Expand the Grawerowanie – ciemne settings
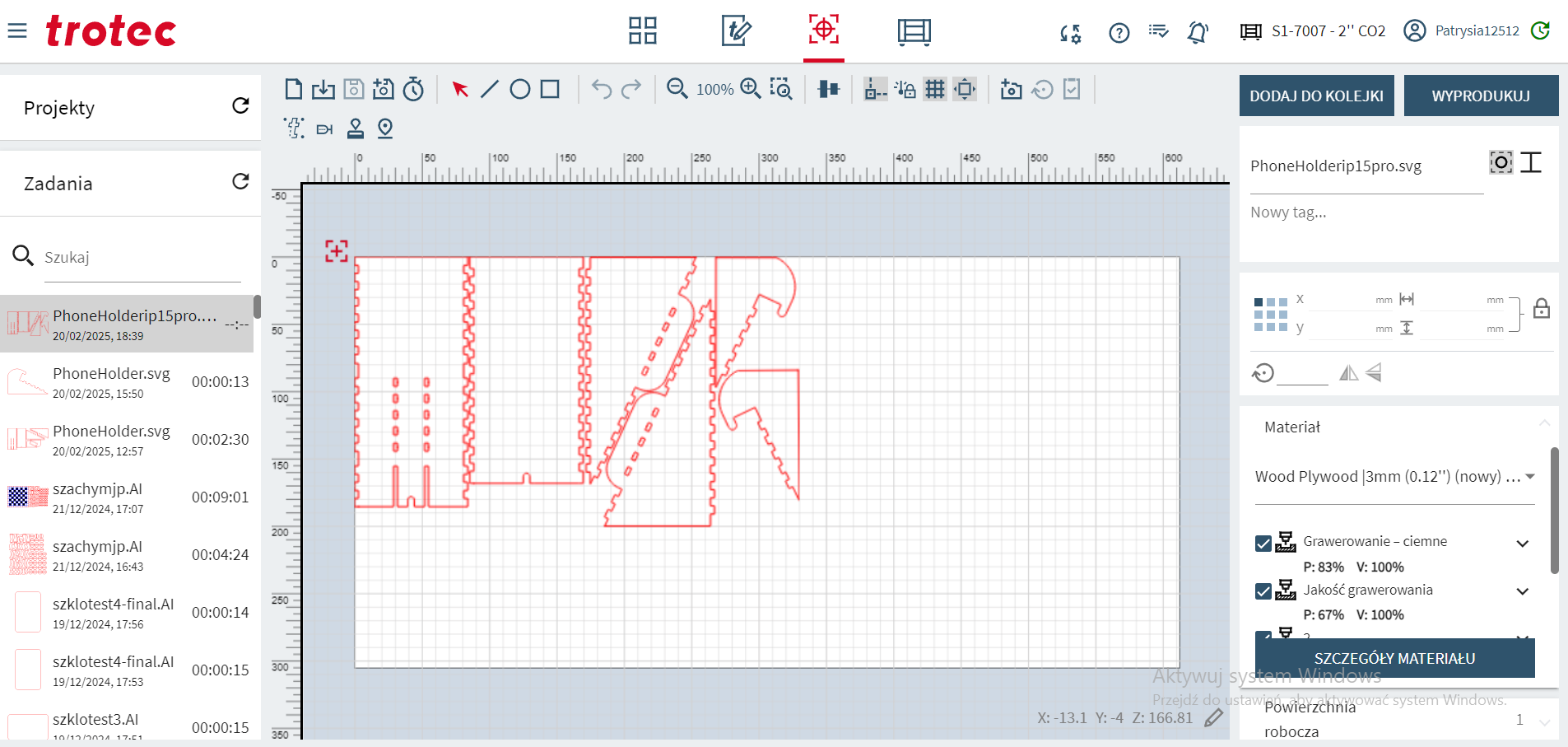Screen dimensions: 1568x747 (x=1522, y=544)
